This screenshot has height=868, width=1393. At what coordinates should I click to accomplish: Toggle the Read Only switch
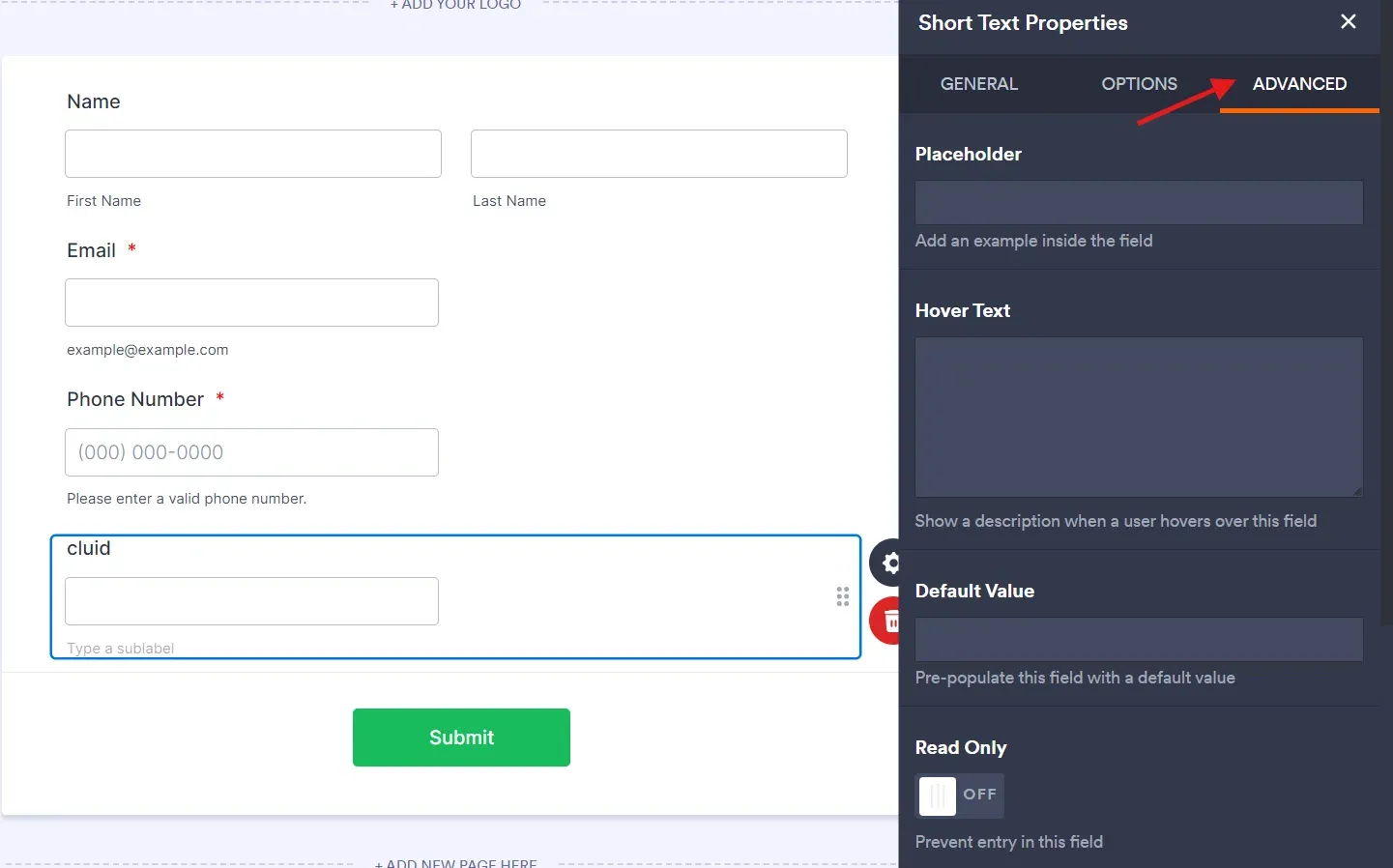(x=960, y=796)
